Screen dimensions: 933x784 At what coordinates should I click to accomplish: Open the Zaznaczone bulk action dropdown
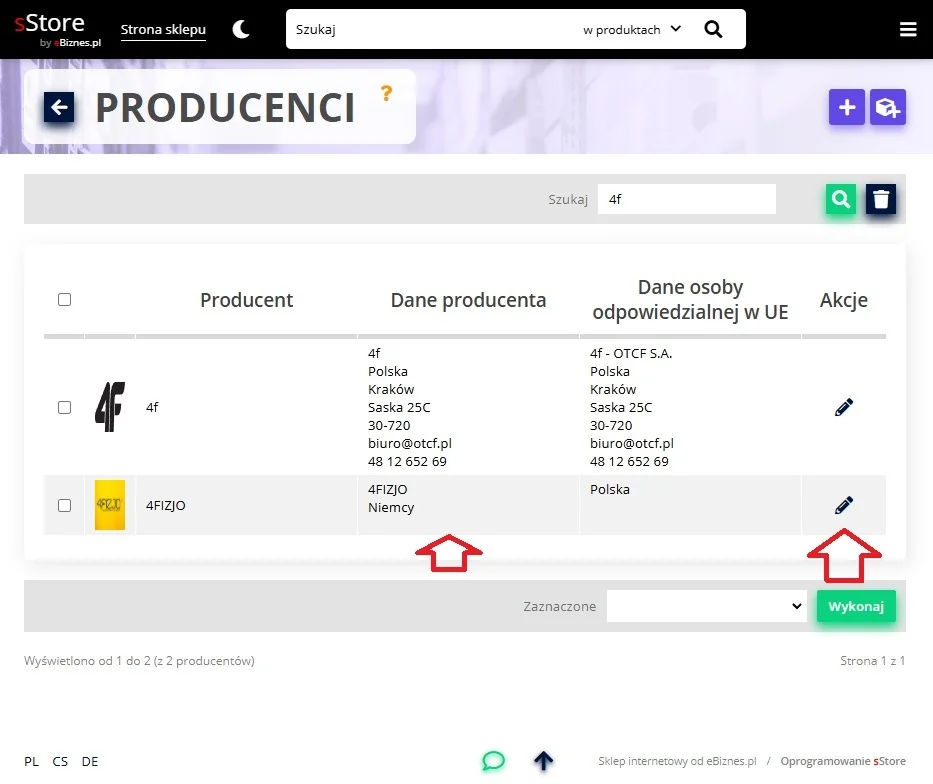(x=706, y=606)
